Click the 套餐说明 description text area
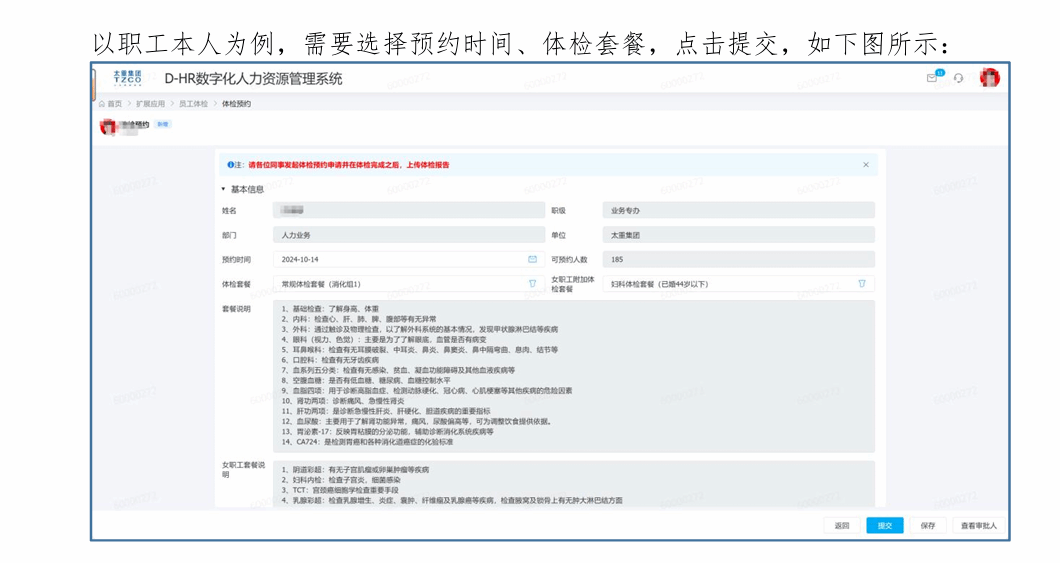The image size is (1060, 563). tap(573, 376)
